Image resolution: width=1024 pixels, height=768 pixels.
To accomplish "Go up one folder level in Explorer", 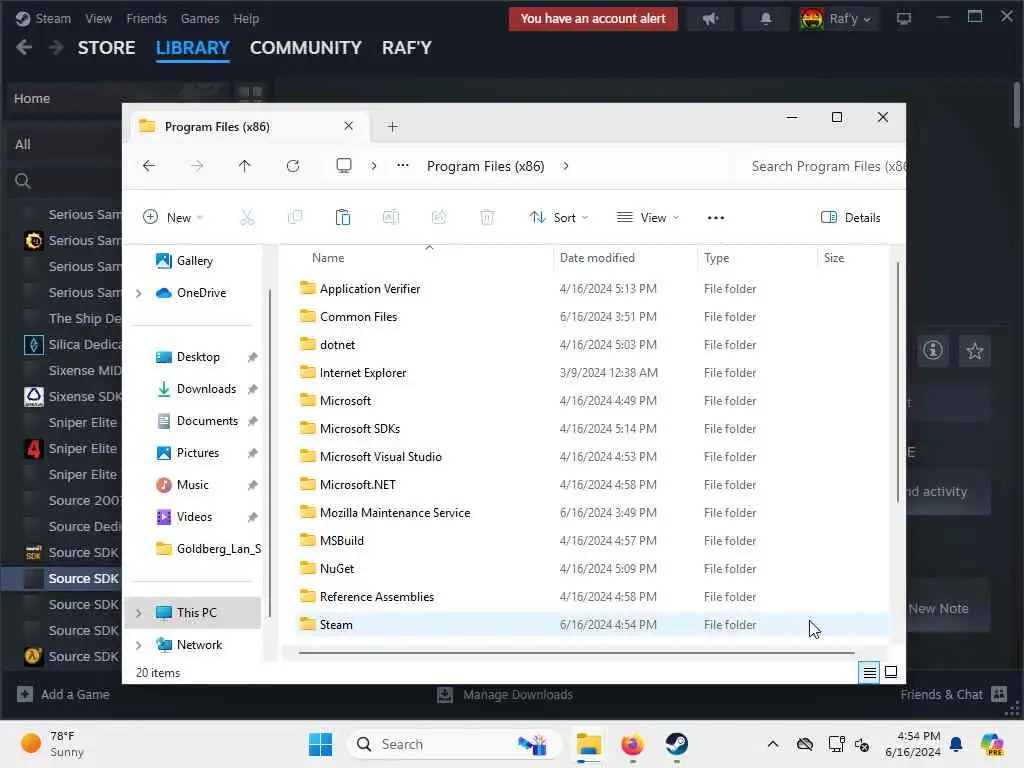I will click(x=245, y=166).
